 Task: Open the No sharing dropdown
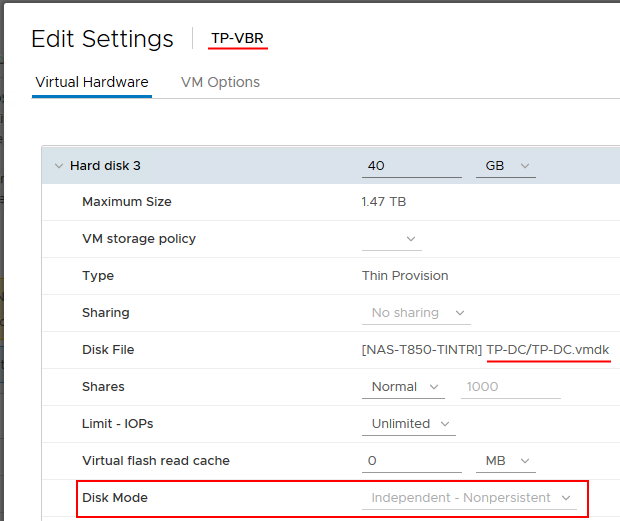(x=415, y=313)
